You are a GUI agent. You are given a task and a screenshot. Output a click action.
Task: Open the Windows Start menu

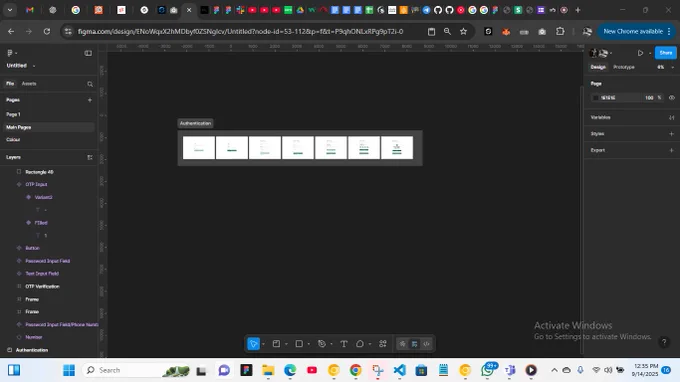[69, 370]
